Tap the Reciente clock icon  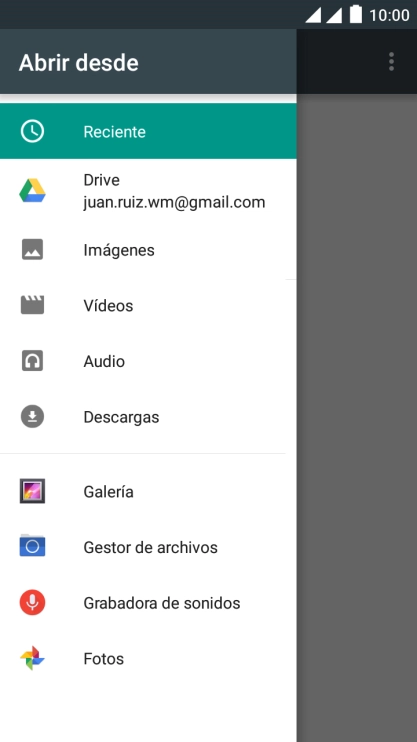tap(32, 131)
